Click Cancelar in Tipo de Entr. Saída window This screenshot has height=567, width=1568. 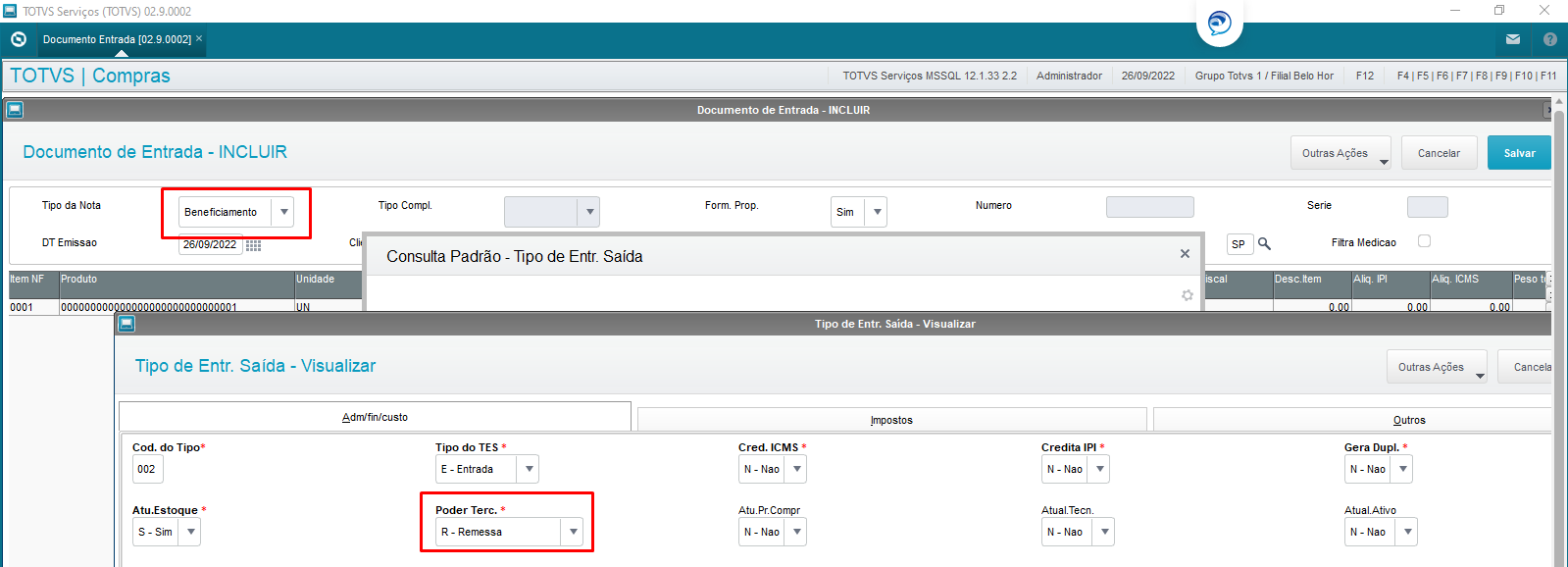tap(1526, 367)
